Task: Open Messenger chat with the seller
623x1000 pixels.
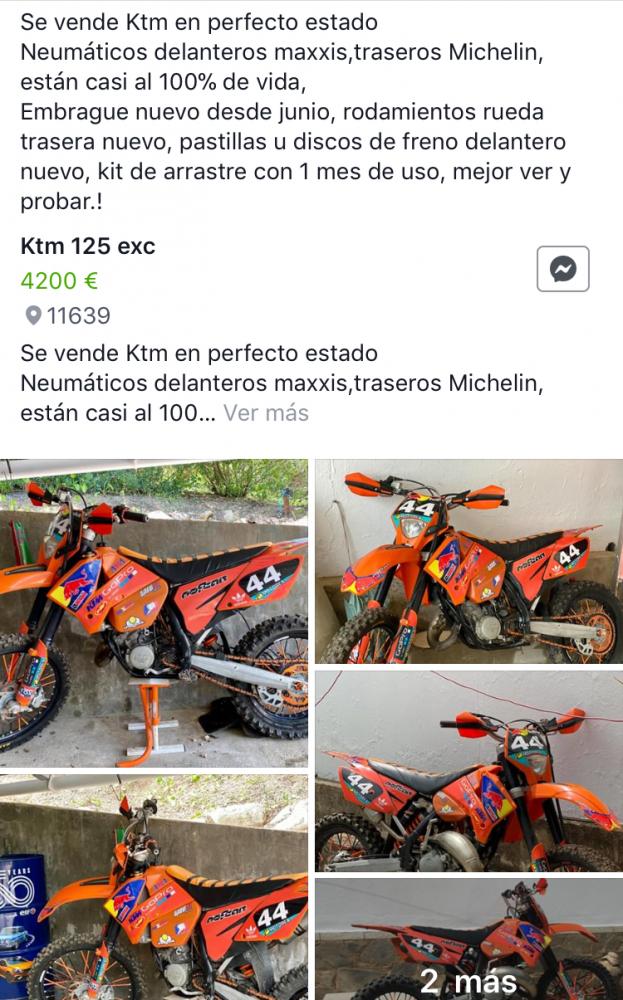Action: pos(562,268)
